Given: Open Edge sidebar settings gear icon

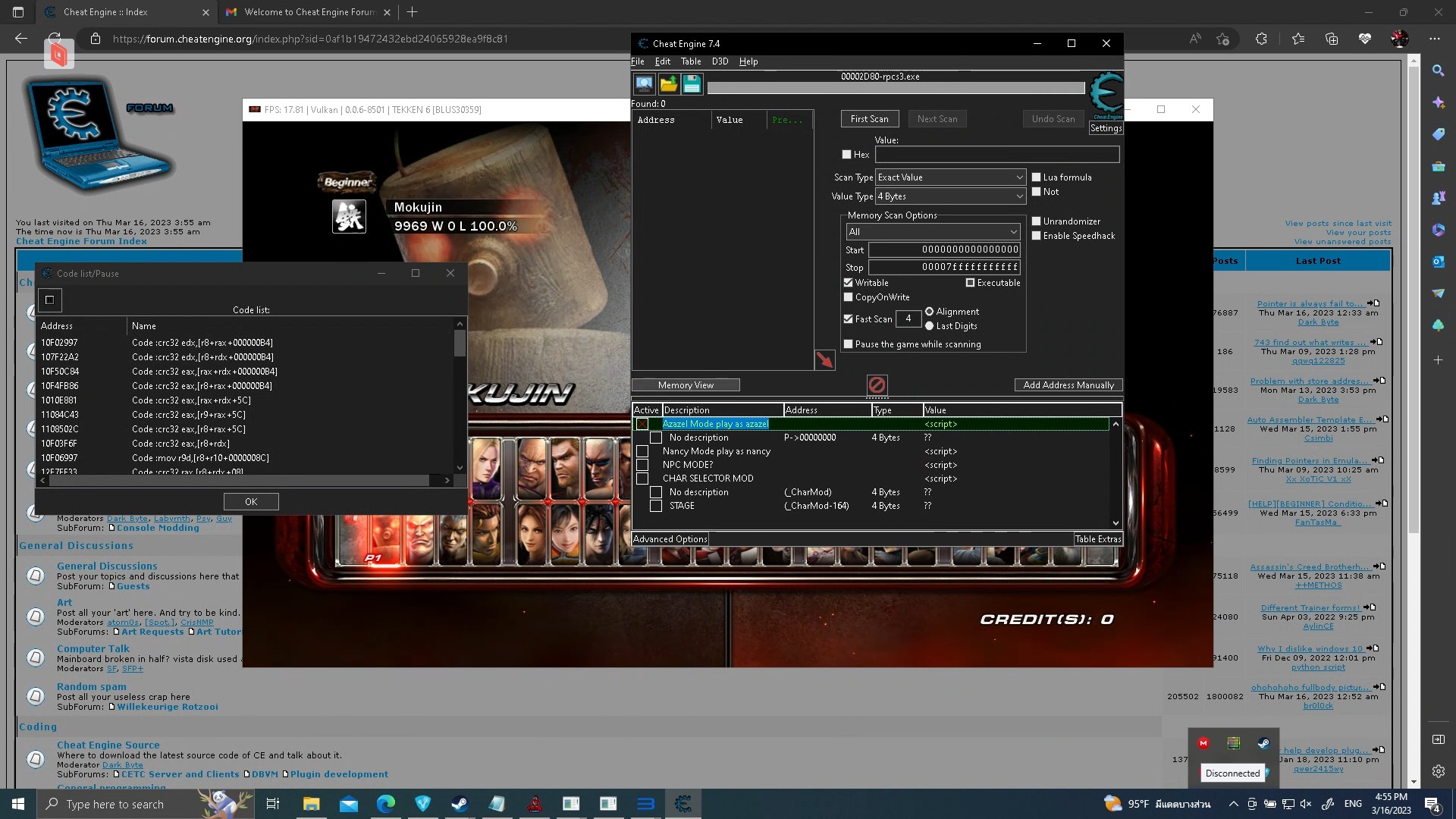Looking at the screenshot, I should tap(1438, 771).
